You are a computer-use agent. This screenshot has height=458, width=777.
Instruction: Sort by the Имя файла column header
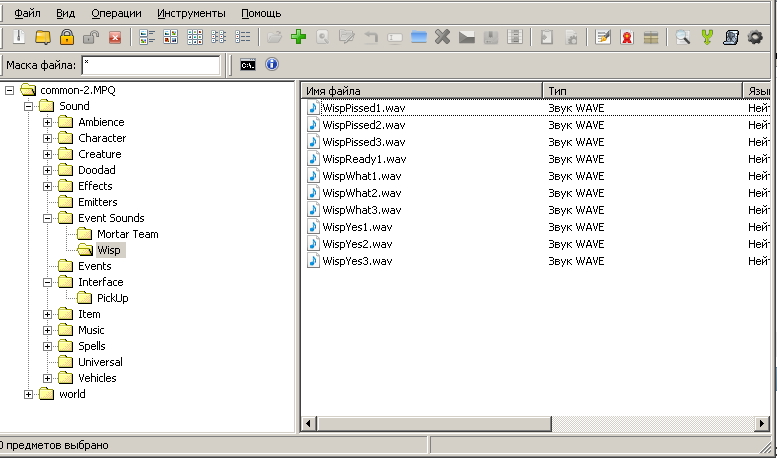(422, 91)
